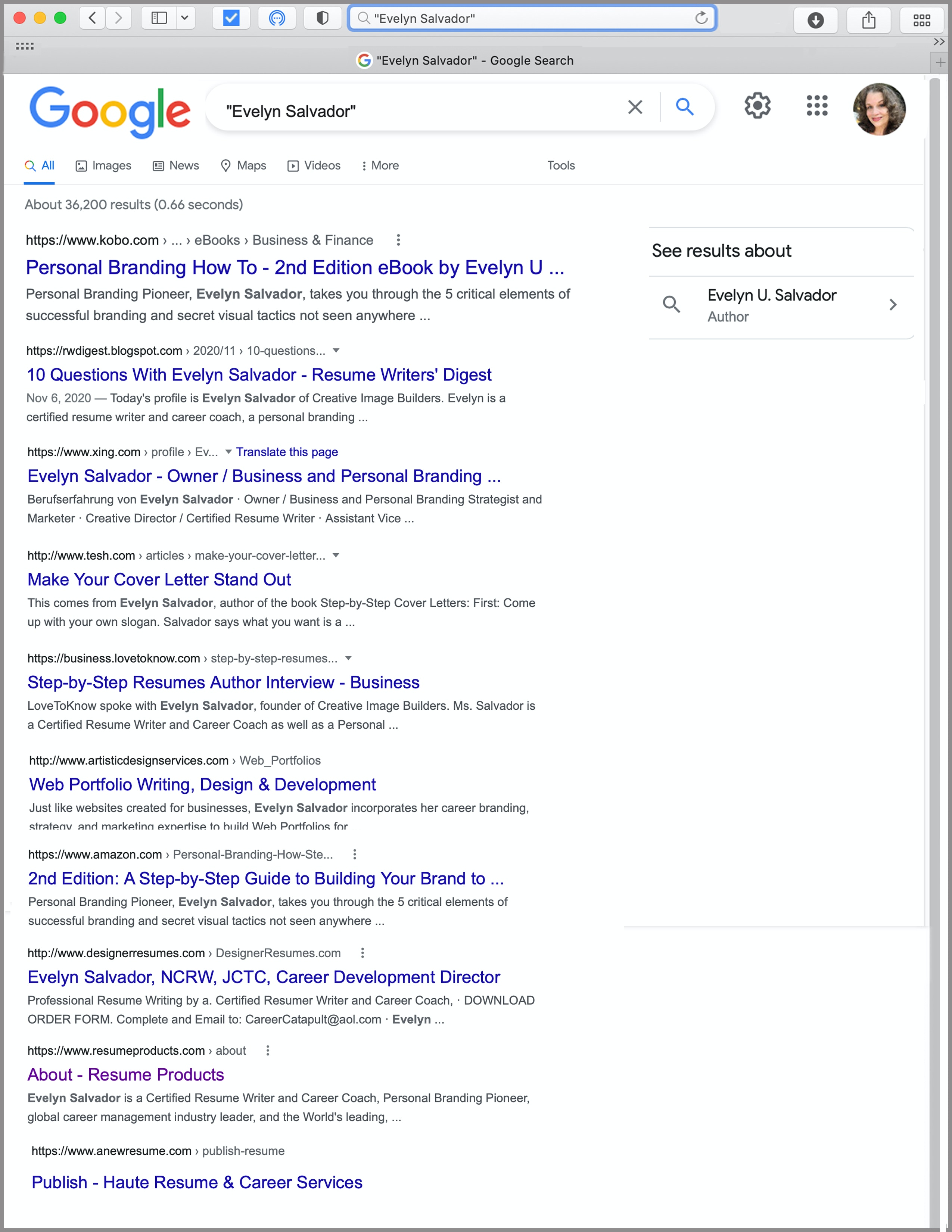The image size is (952, 1232).
Task: Open 2nd Edition Step-by-Step Guide Amazon link
Action: click(x=266, y=879)
